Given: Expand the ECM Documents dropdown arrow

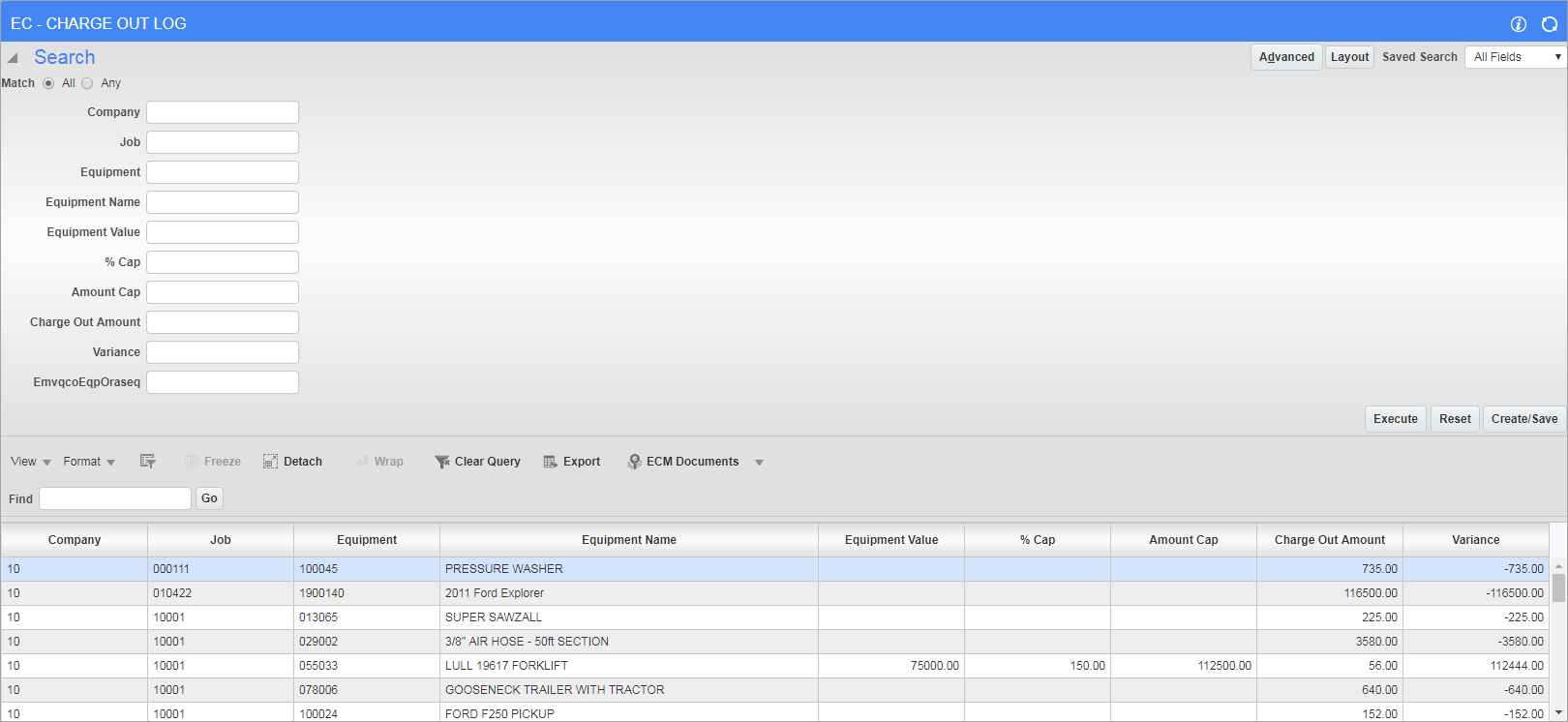Looking at the screenshot, I should tap(759, 463).
